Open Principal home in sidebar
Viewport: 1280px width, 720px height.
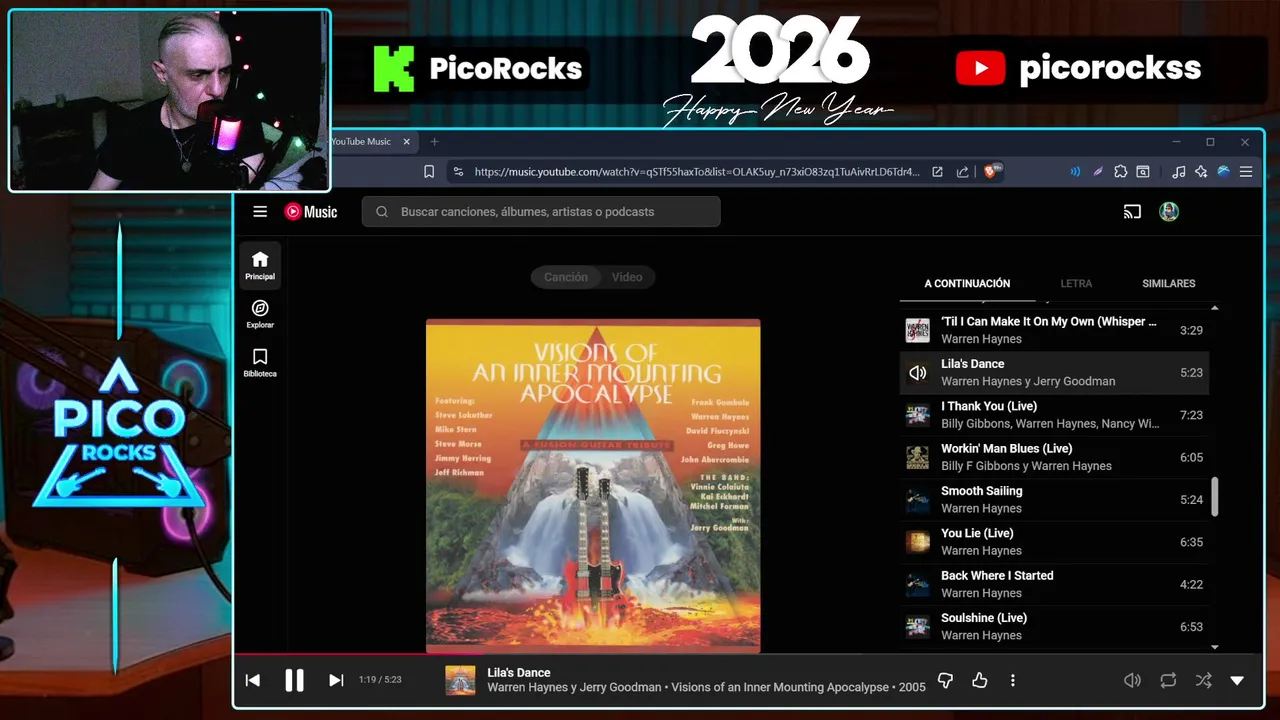click(x=260, y=265)
